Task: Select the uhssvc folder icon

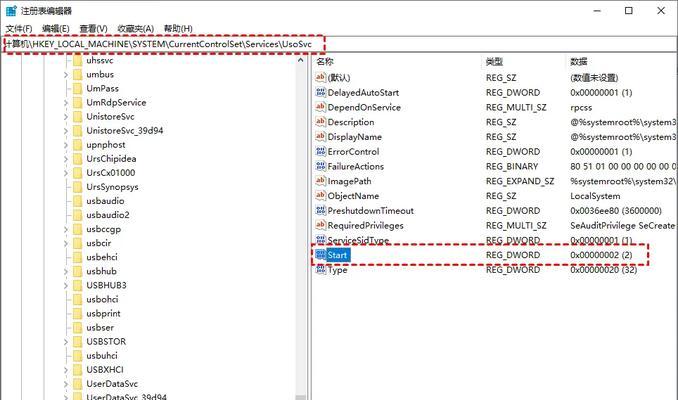Action: pyautogui.click(x=78, y=60)
